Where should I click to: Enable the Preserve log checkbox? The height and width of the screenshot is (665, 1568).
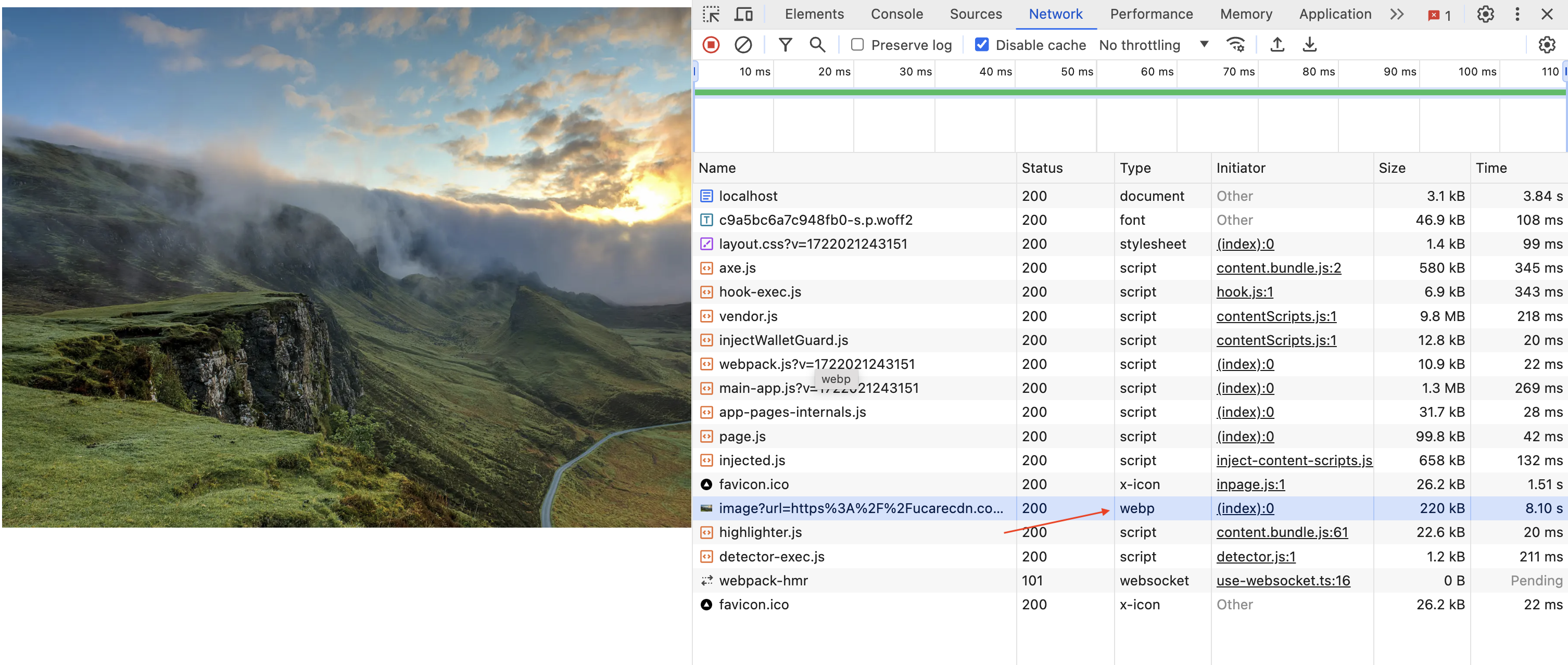click(857, 44)
